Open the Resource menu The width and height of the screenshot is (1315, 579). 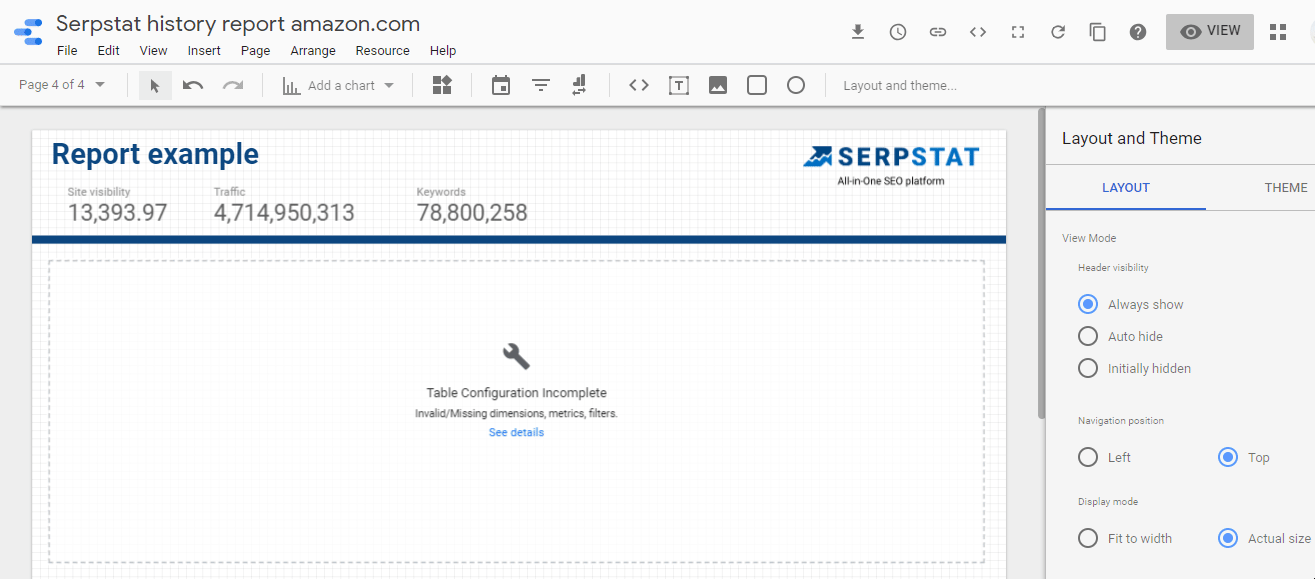(x=382, y=51)
